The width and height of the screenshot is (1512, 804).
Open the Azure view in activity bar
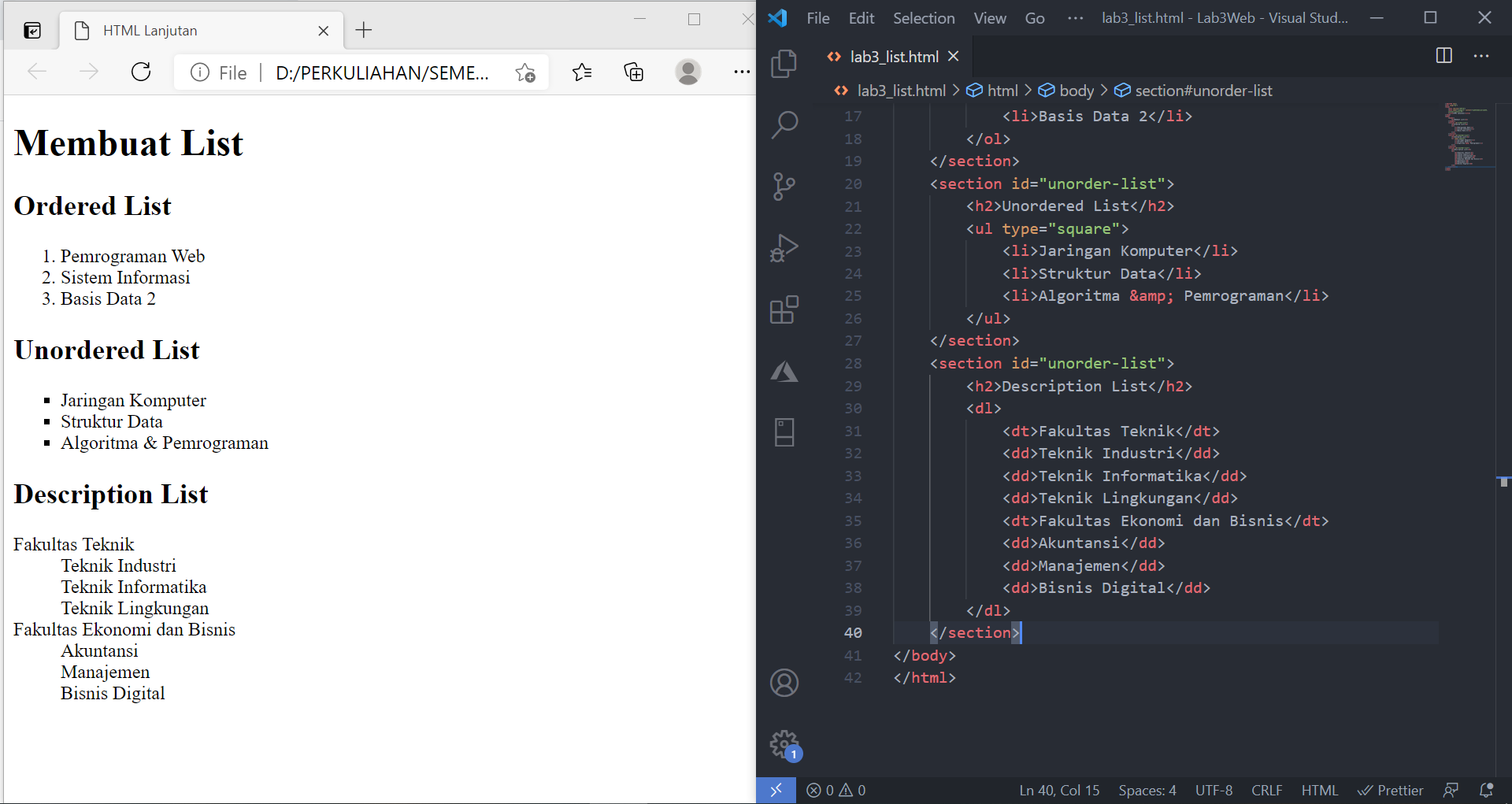(x=784, y=372)
